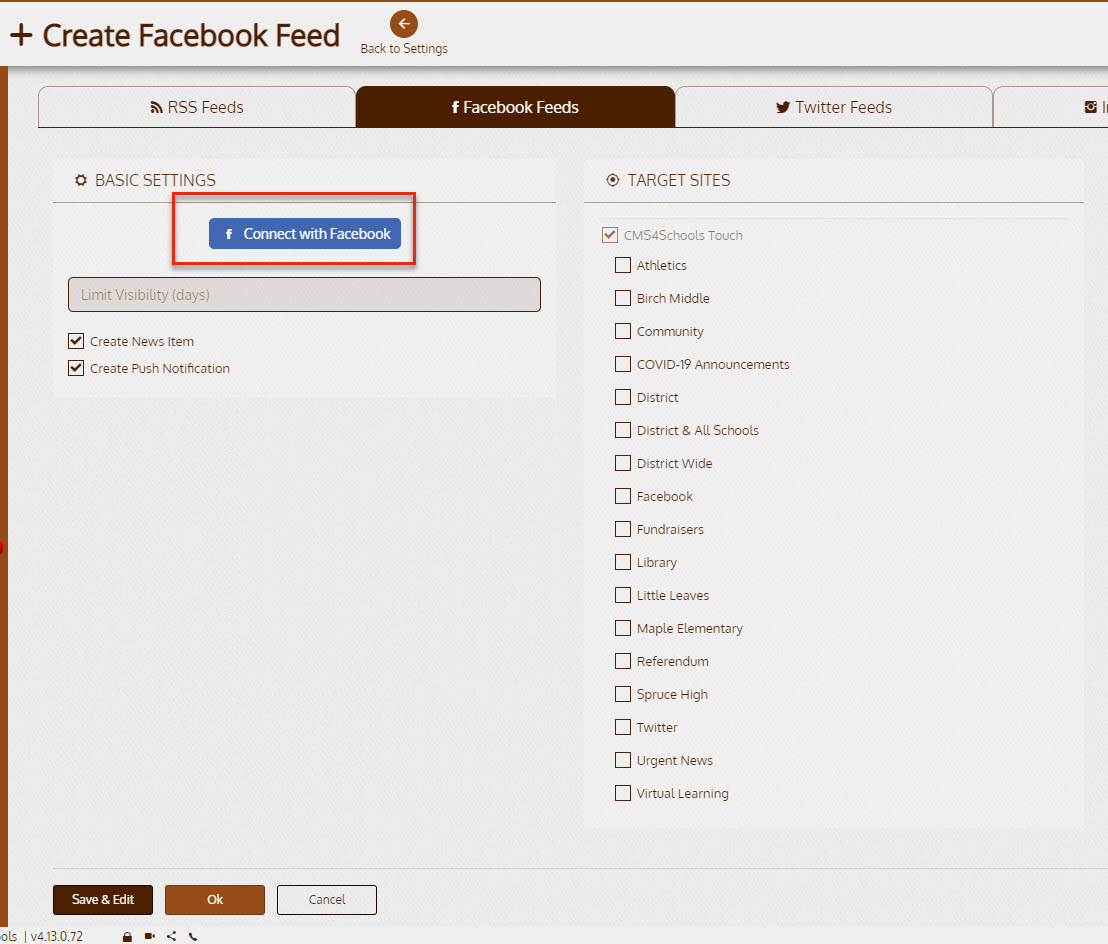The width and height of the screenshot is (1108, 944).
Task: Check the Birch Middle target site
Action: (623, 298)
